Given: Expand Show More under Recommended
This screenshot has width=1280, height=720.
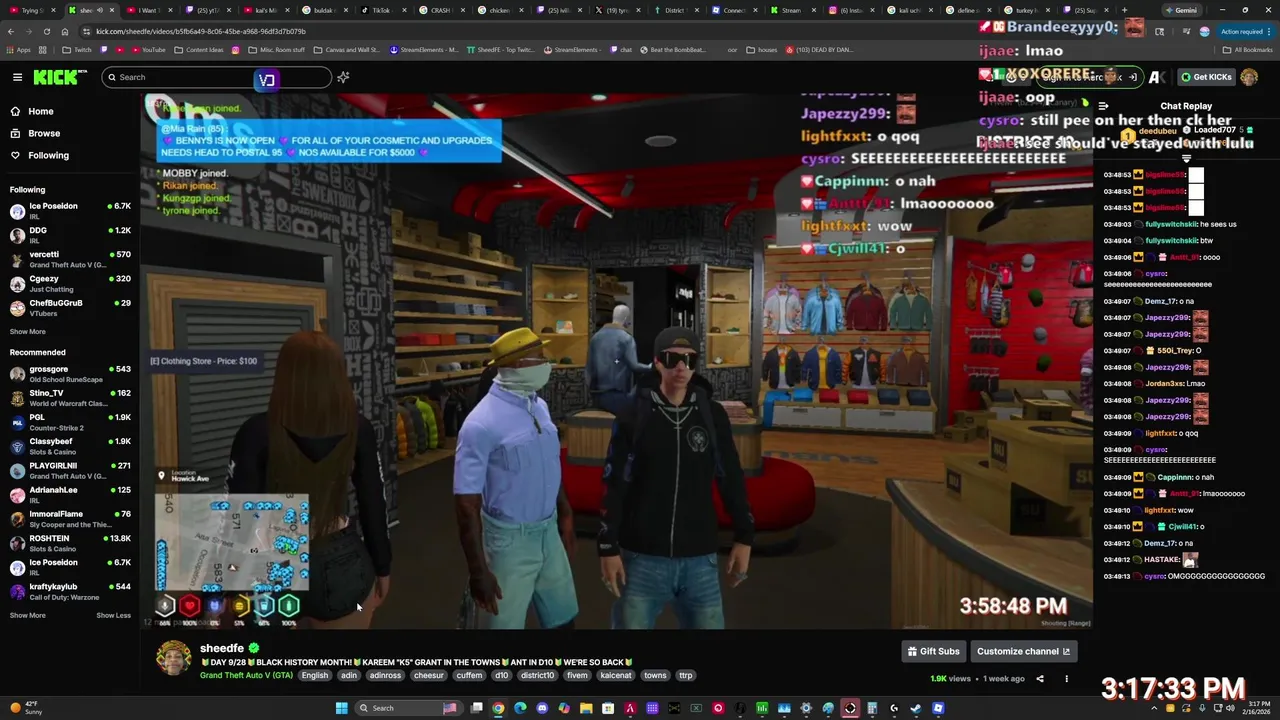Looking at the screenshot, I should tap(28, 615).
